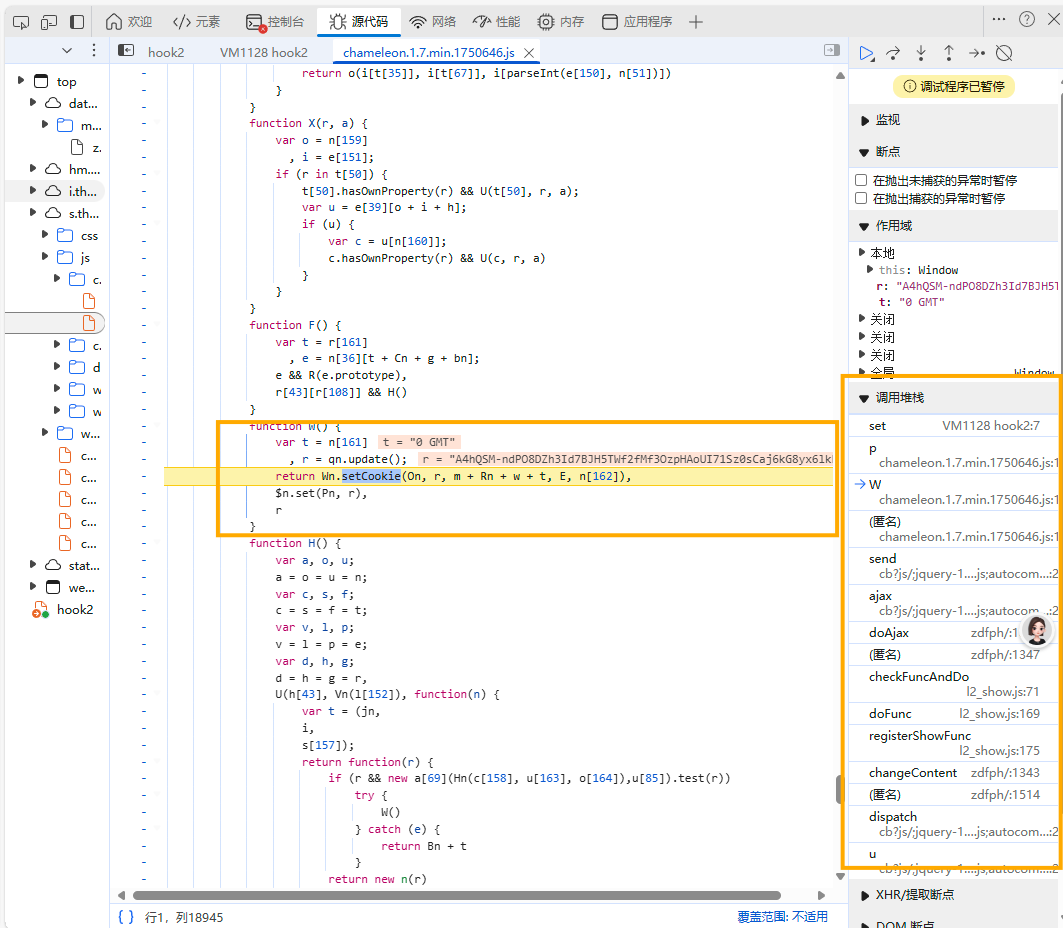The width and height of the screenshot is (1063, 928).
Task: Click the step out of current function icon
Action: click(x=949, y=54)
